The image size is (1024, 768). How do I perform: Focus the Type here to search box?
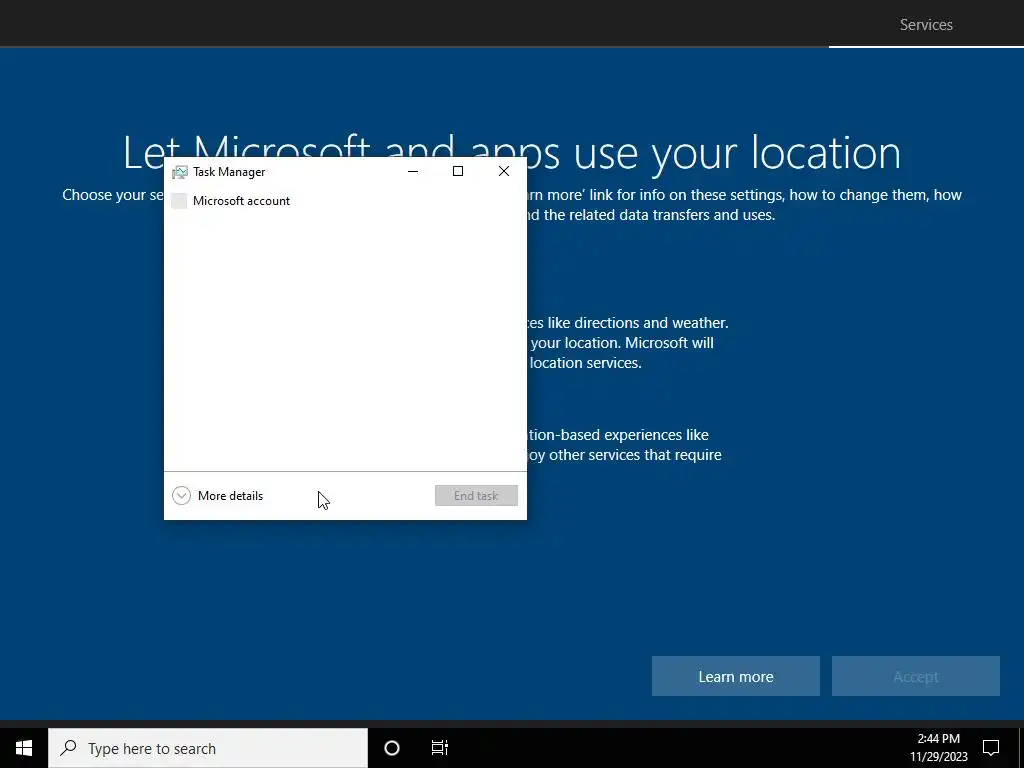pos(208,748)
